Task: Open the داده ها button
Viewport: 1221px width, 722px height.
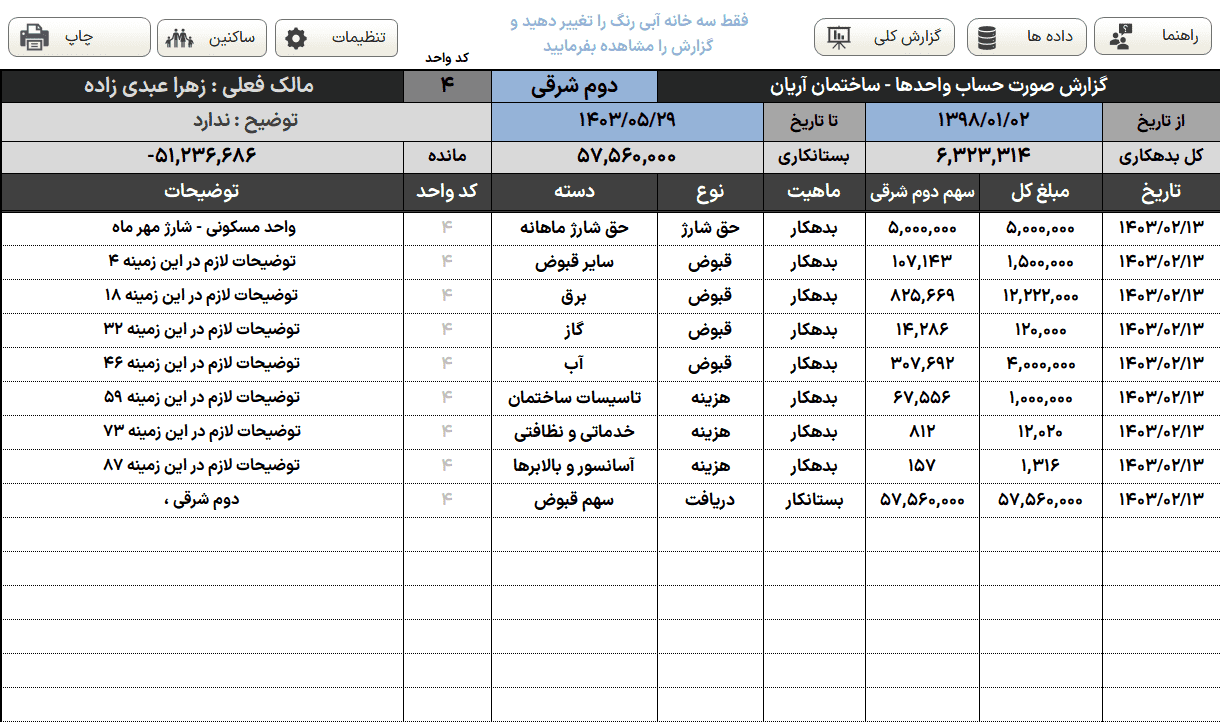Action: point(1027,38)
